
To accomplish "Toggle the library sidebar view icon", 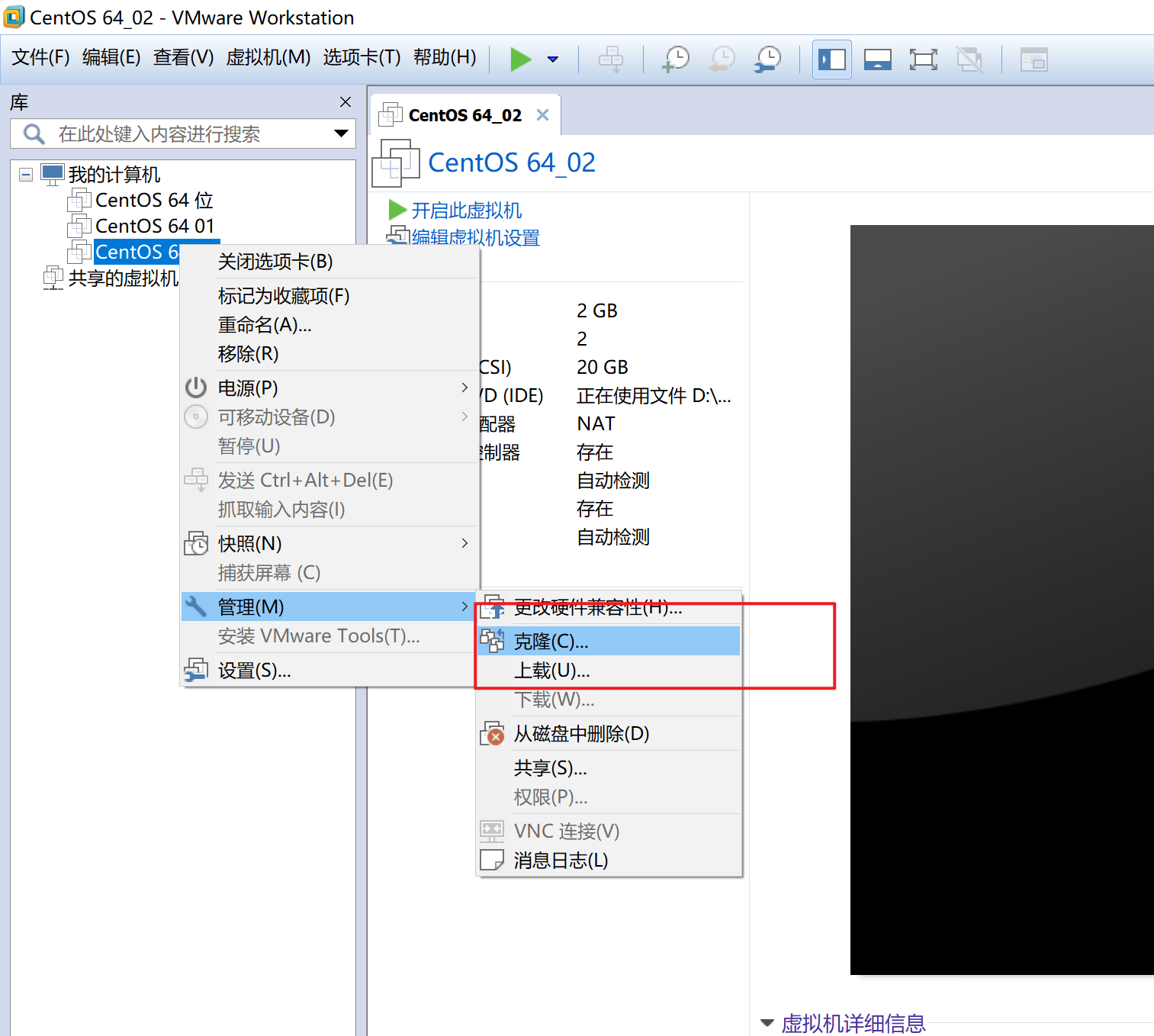I will tap(831, 59).
